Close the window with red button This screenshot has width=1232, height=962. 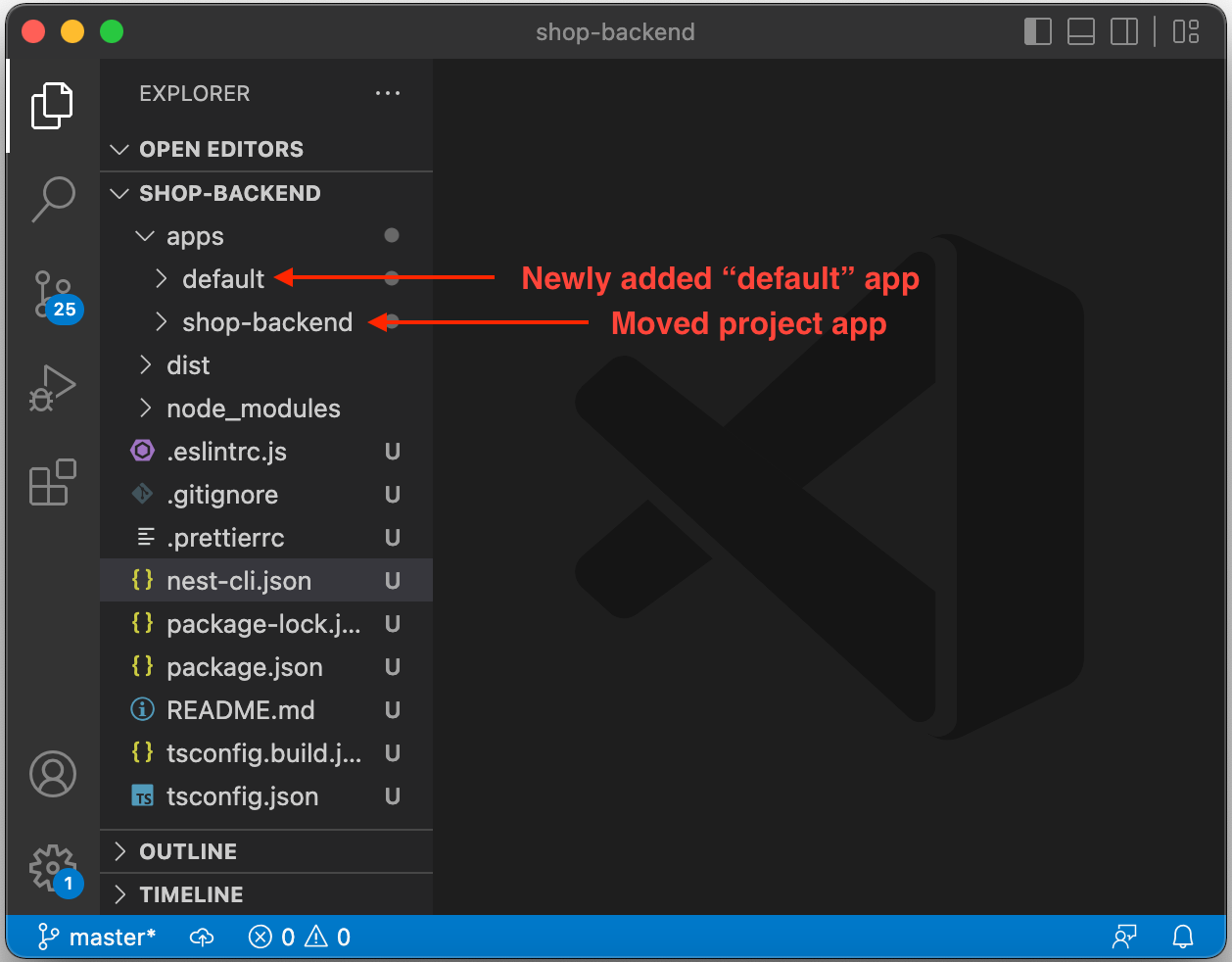(x=33, y=31)
